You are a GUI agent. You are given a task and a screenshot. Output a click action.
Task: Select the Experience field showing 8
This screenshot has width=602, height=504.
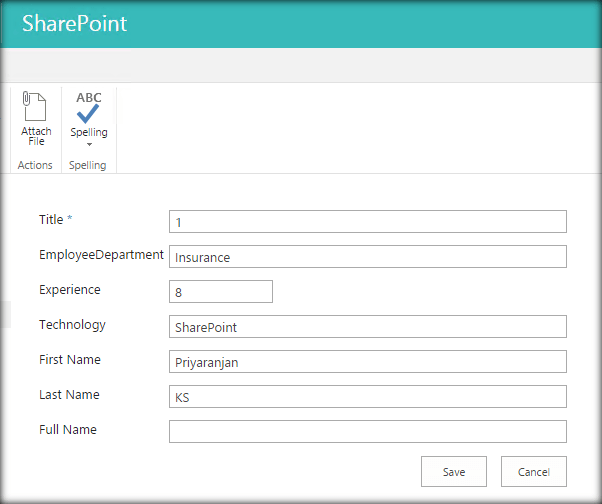pyautogui.click(x=220, y=291)
